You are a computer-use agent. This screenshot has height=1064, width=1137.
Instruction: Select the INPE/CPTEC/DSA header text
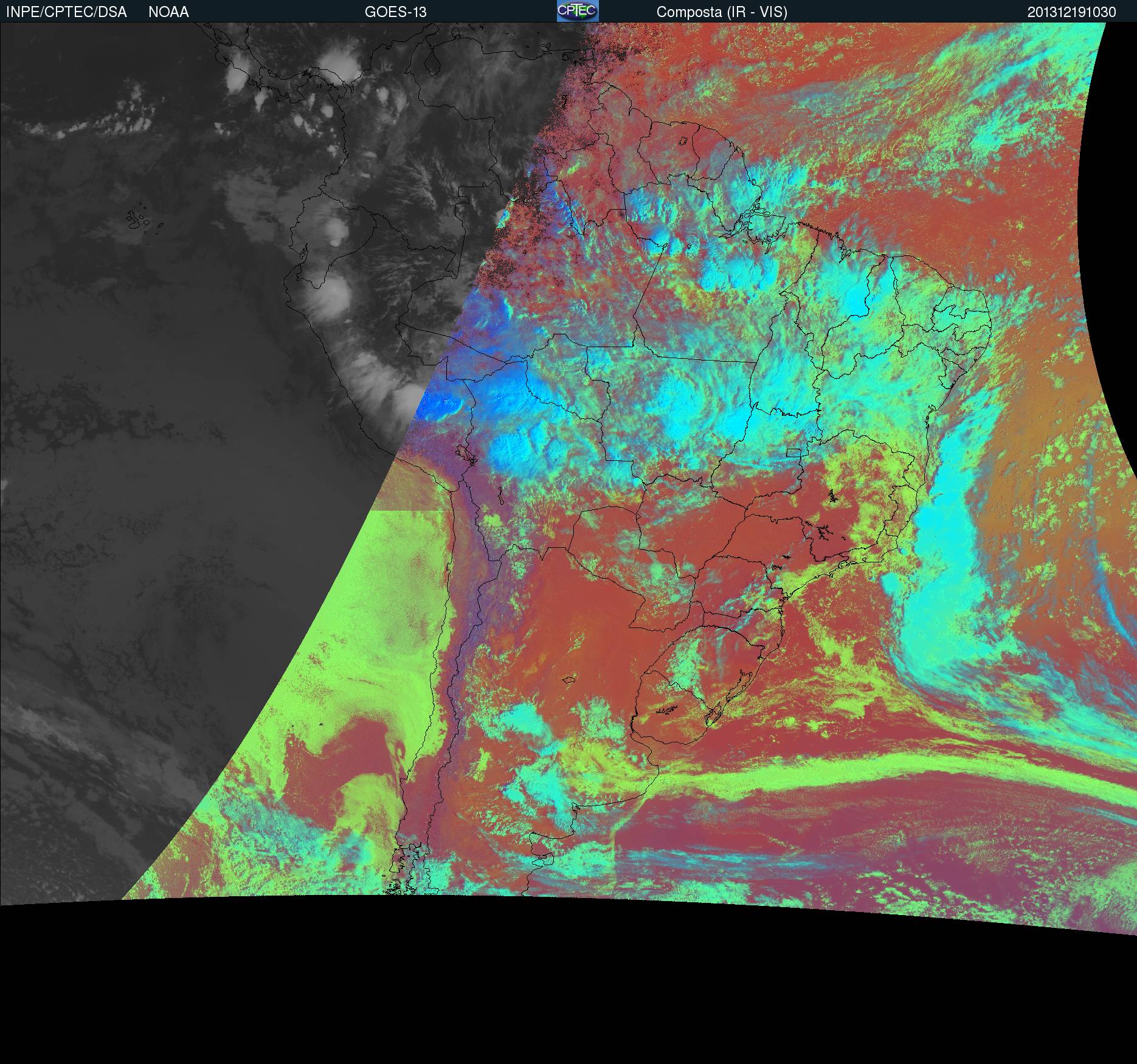pyautogui.click(x=66, y=12)
